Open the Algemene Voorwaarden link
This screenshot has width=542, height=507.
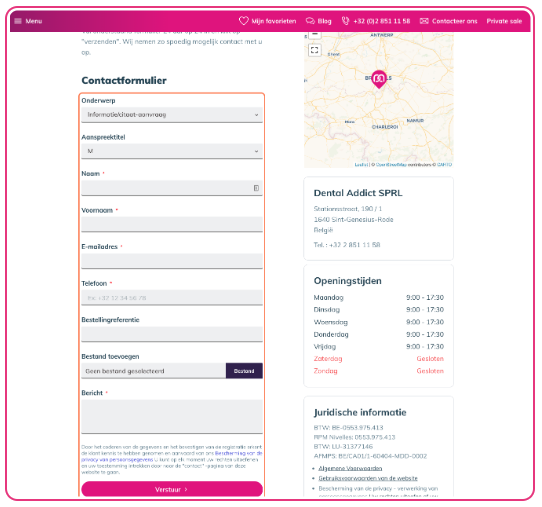tap(350, 468)
